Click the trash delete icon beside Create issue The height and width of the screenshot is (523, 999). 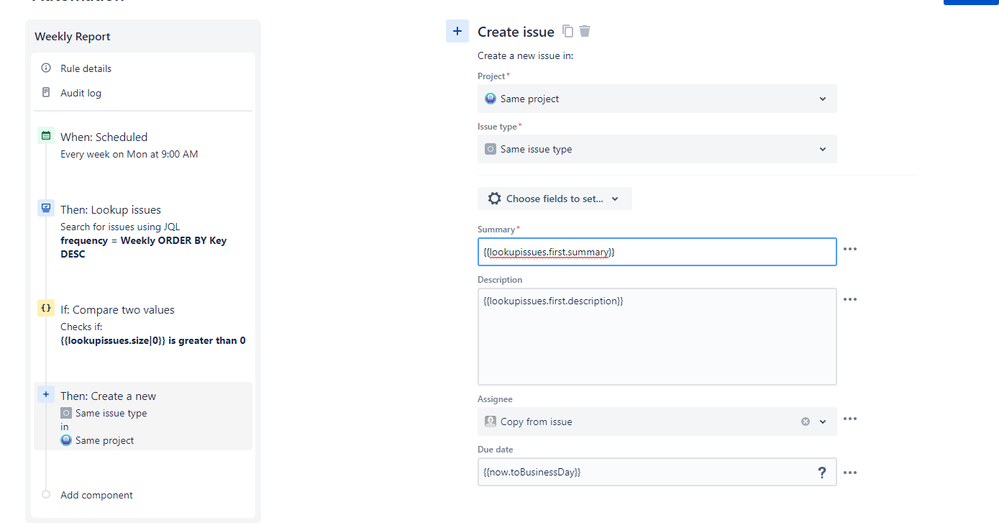(585, 31)
